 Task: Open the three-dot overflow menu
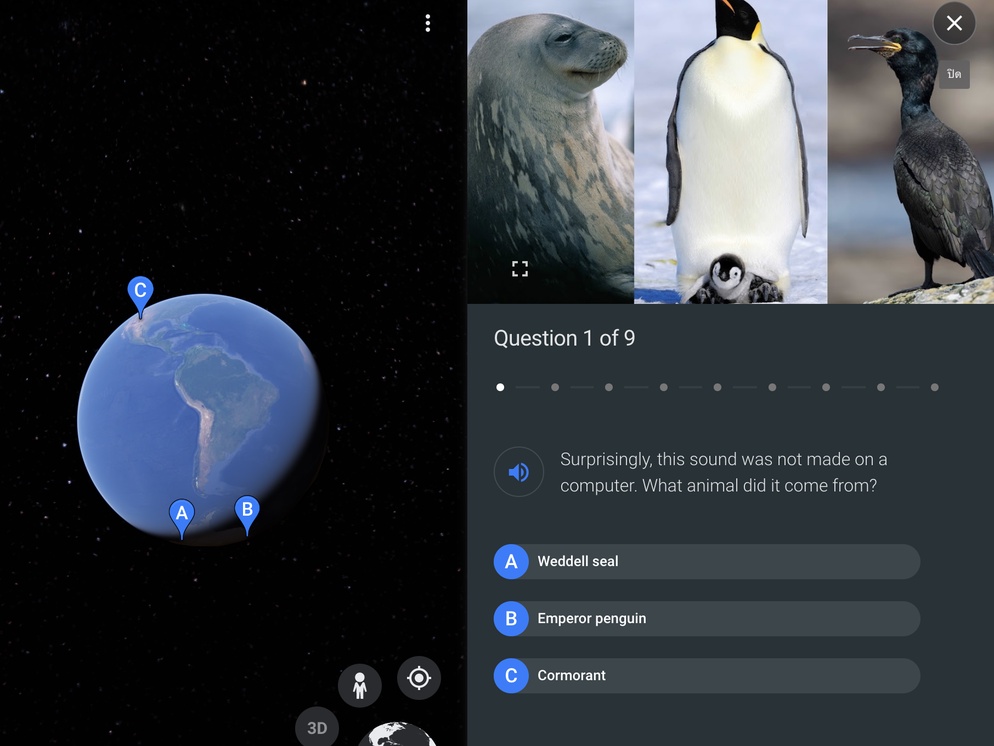click(428, 23)
